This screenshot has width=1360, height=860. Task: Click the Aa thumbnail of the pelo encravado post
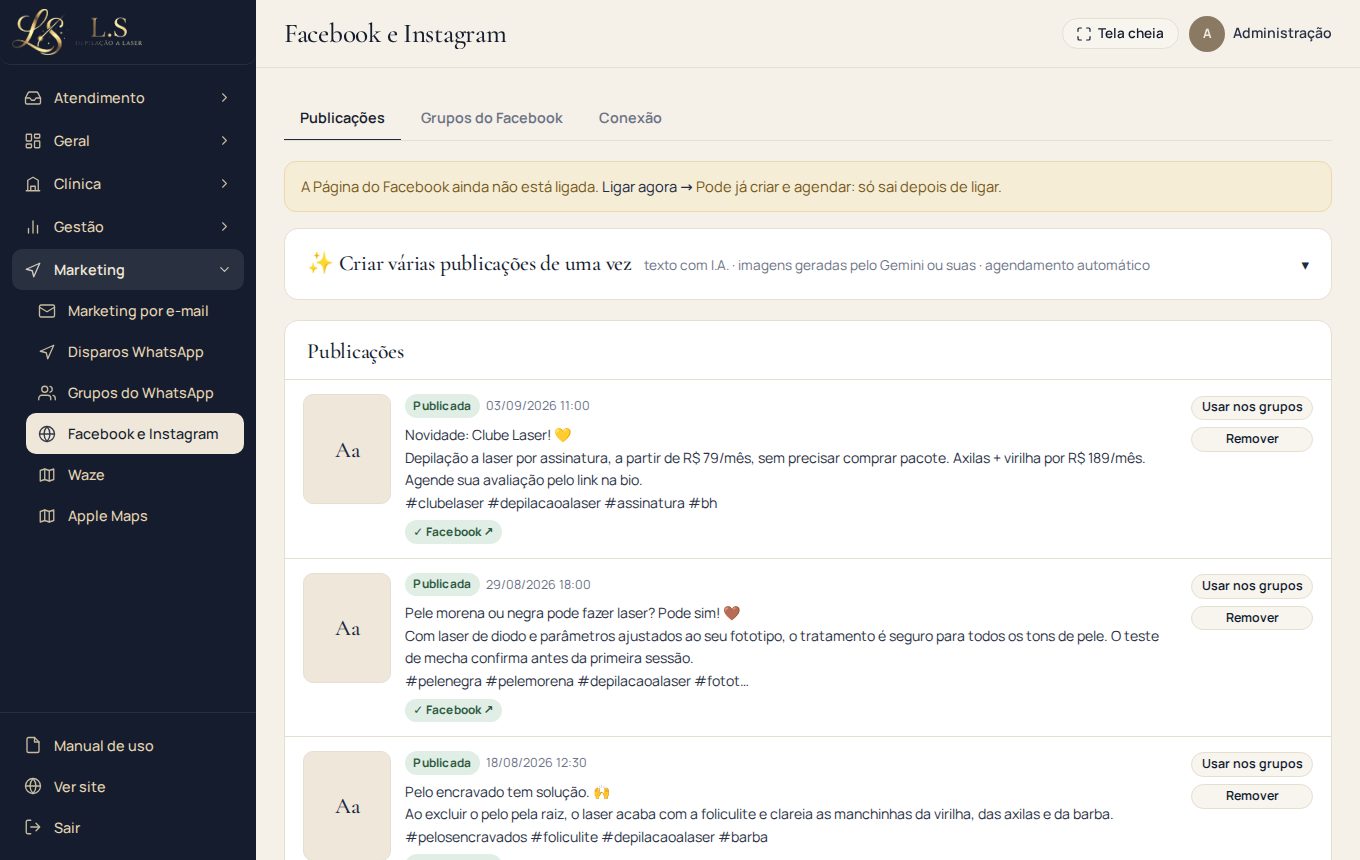[x=347, y=805]
